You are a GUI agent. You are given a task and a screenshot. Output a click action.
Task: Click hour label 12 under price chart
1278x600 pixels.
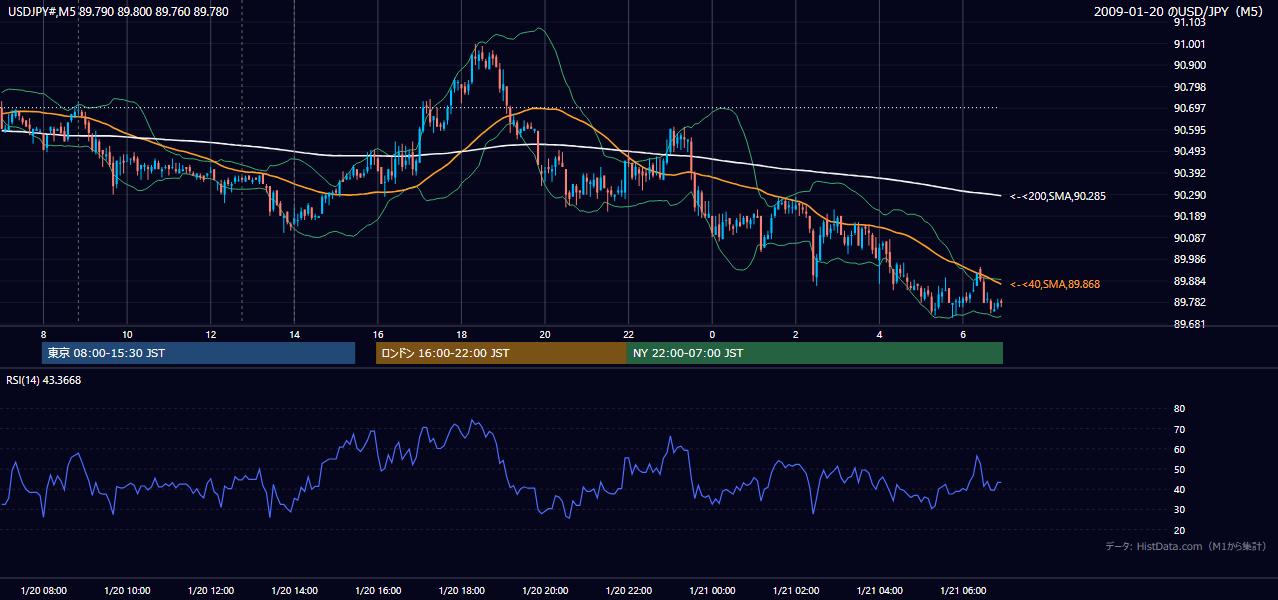pyautogui.click(x=210, y=334)
